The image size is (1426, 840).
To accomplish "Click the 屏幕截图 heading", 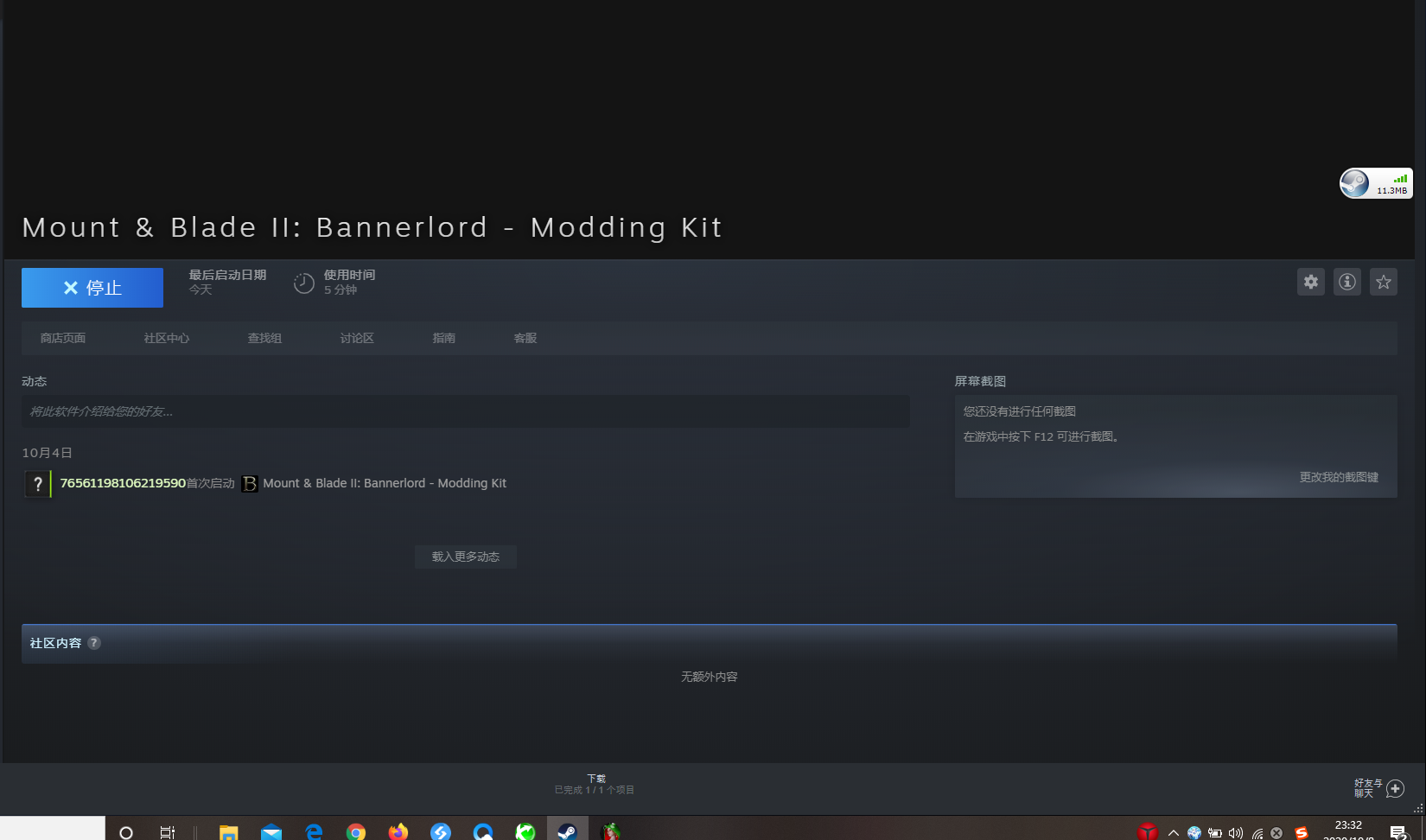I will [980, 381].
